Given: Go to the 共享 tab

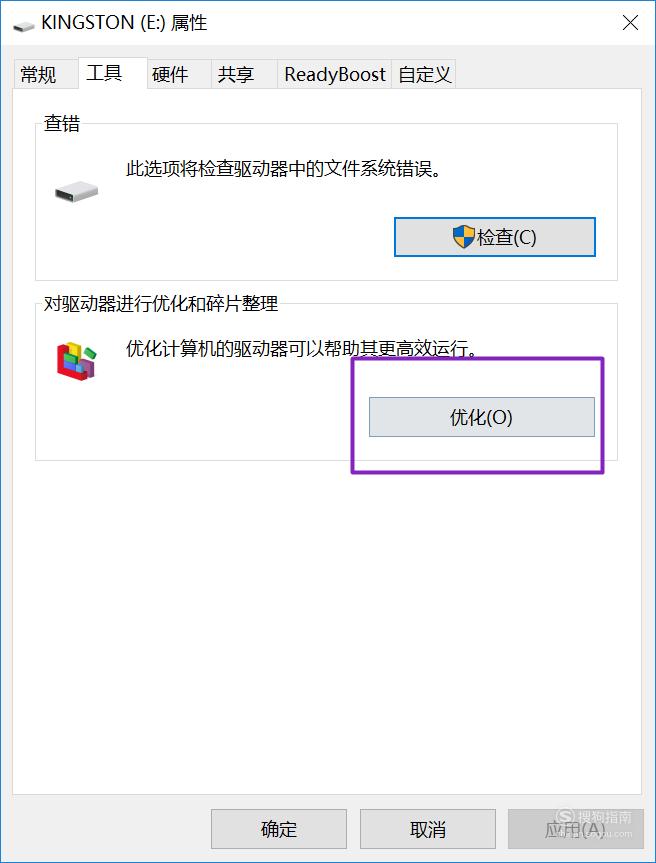Looking at the screenshot, I should point(236,74).
